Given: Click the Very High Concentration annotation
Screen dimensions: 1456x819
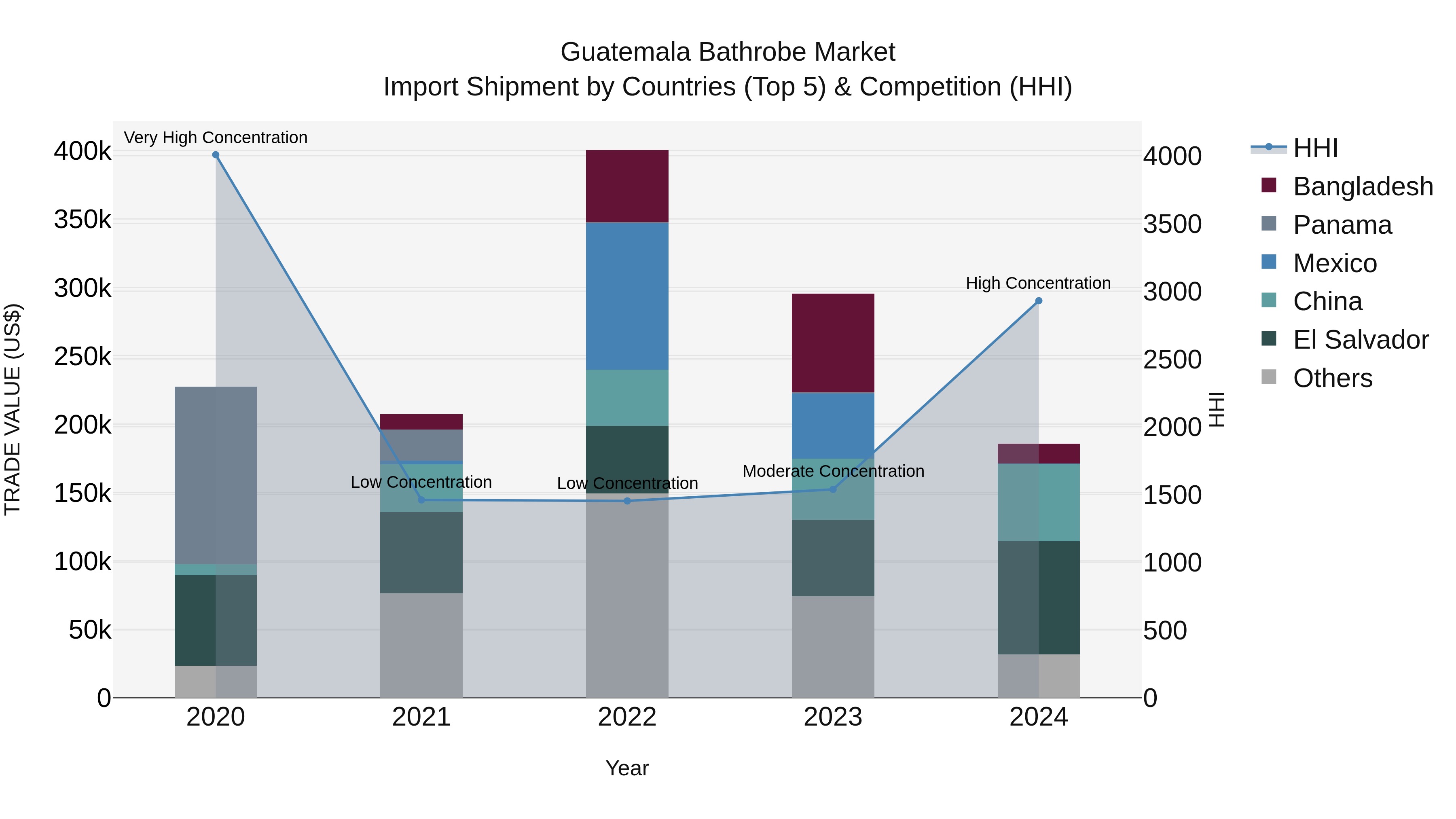Looking at the screenshot, I should 215,138.
